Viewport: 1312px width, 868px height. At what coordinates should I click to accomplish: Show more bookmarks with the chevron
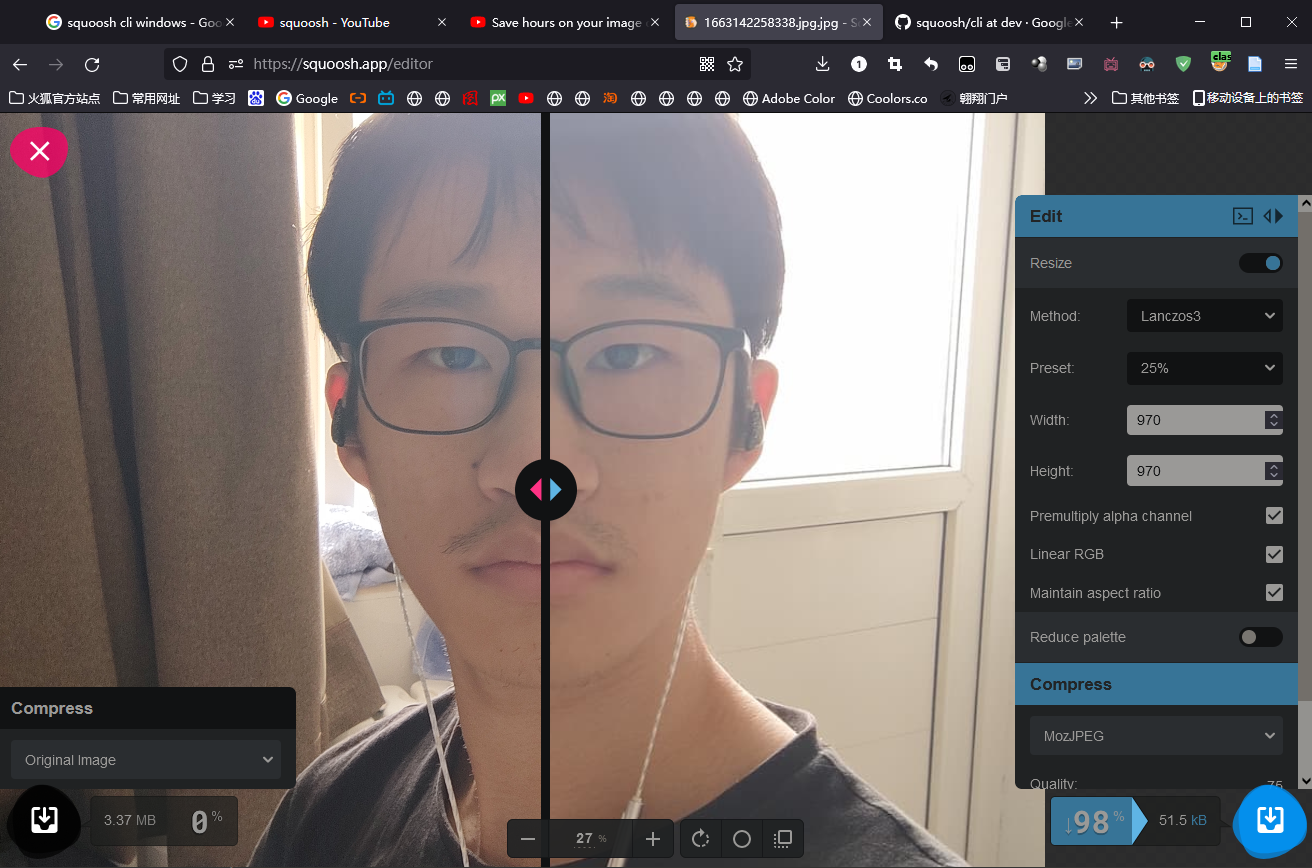[1090, 98]
